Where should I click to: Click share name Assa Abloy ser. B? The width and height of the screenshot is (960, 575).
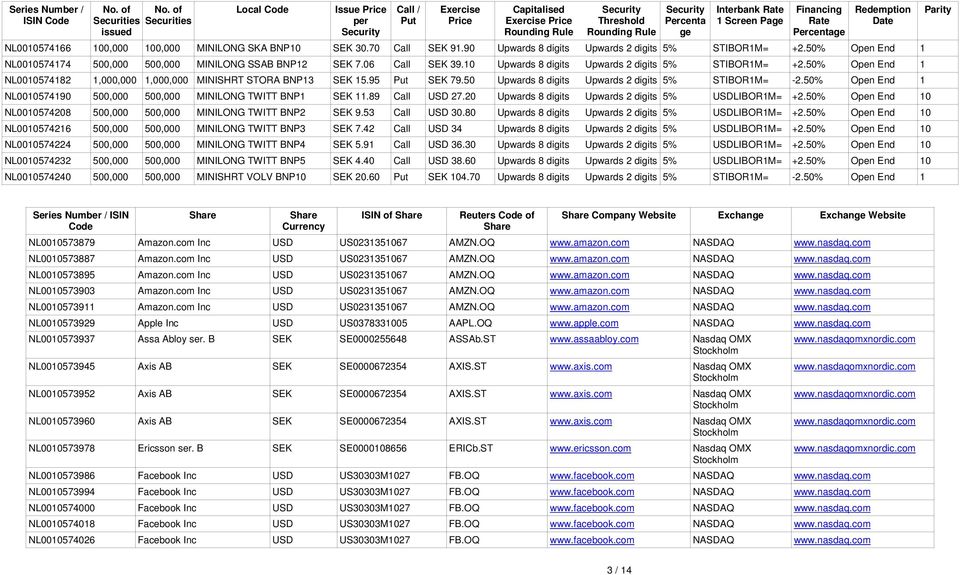176,339
